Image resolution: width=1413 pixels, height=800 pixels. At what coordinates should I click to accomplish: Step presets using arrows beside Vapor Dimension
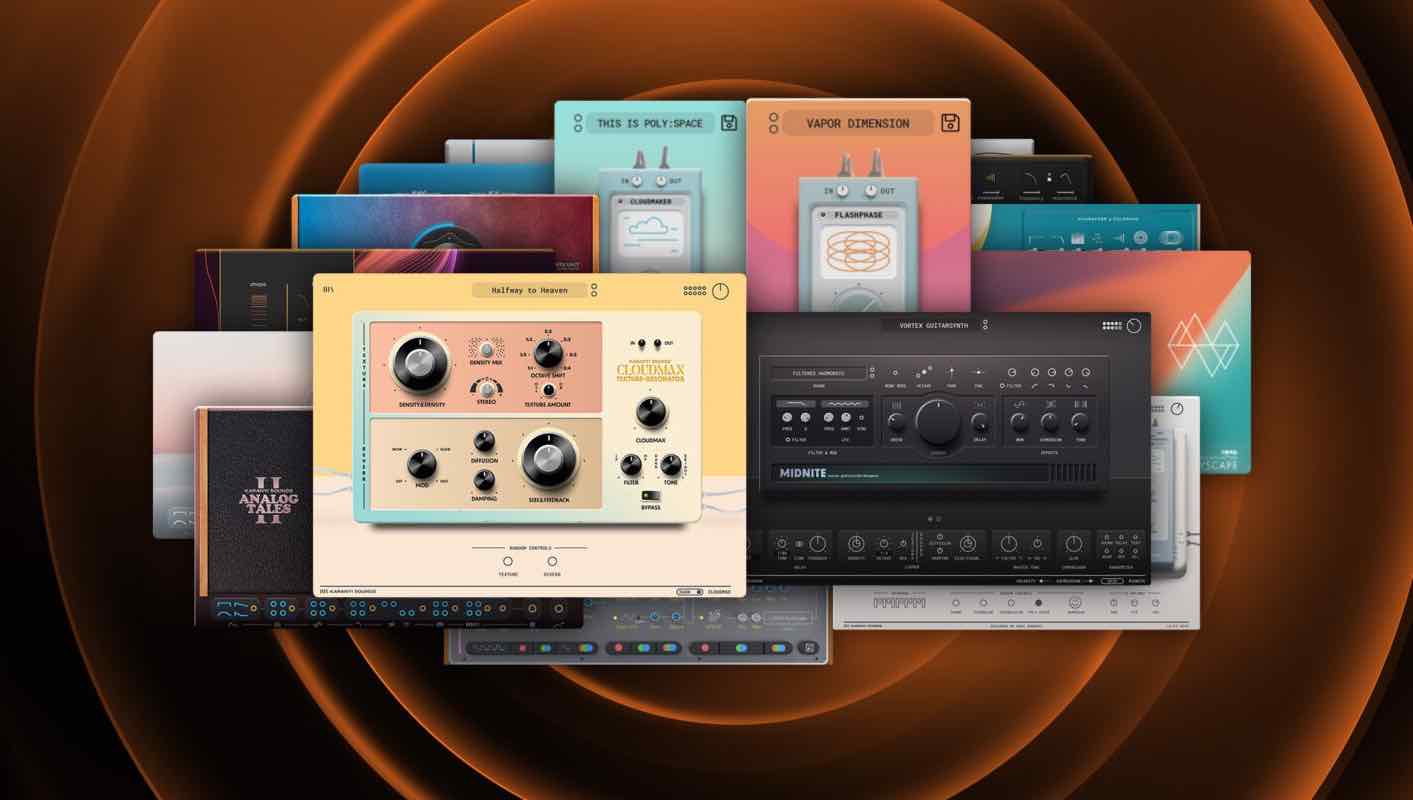773,123
